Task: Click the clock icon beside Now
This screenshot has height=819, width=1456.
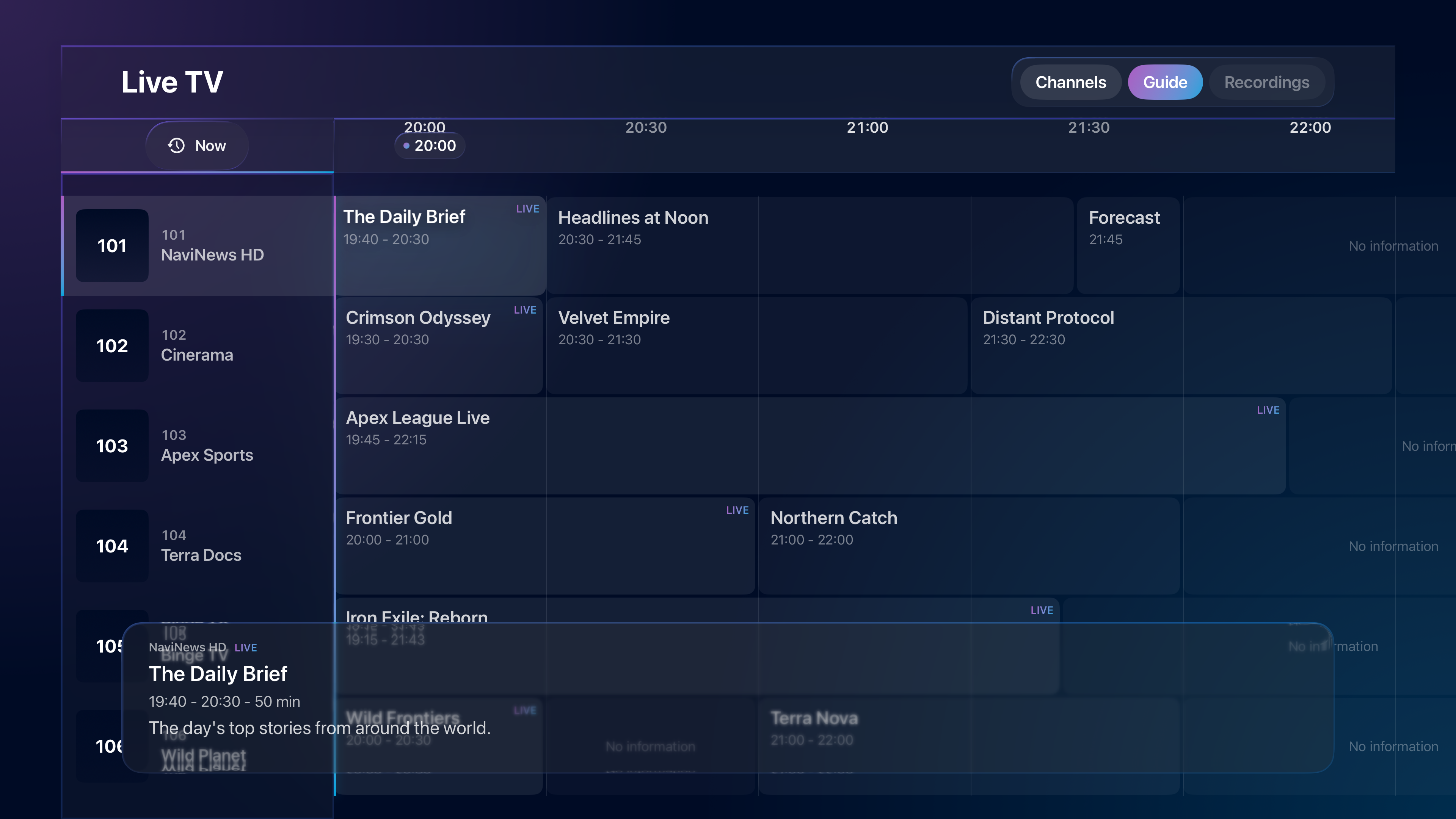Action: pyautogui.click(x=176, y=146)
